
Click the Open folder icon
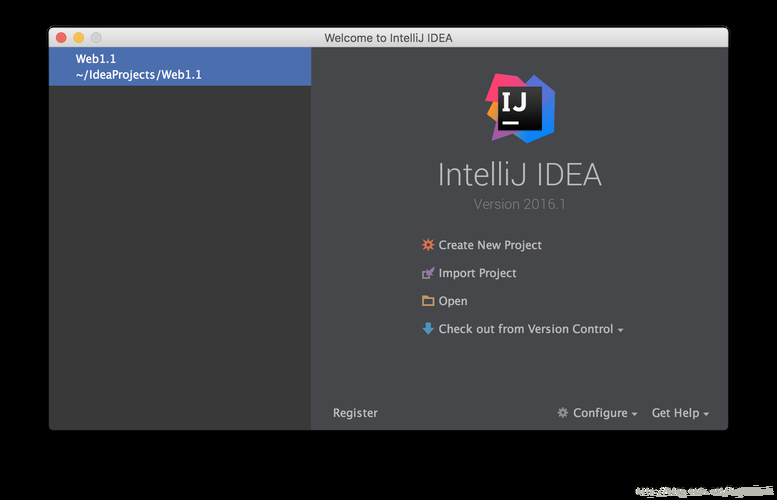pyautogui.click(x=428, y=301)
